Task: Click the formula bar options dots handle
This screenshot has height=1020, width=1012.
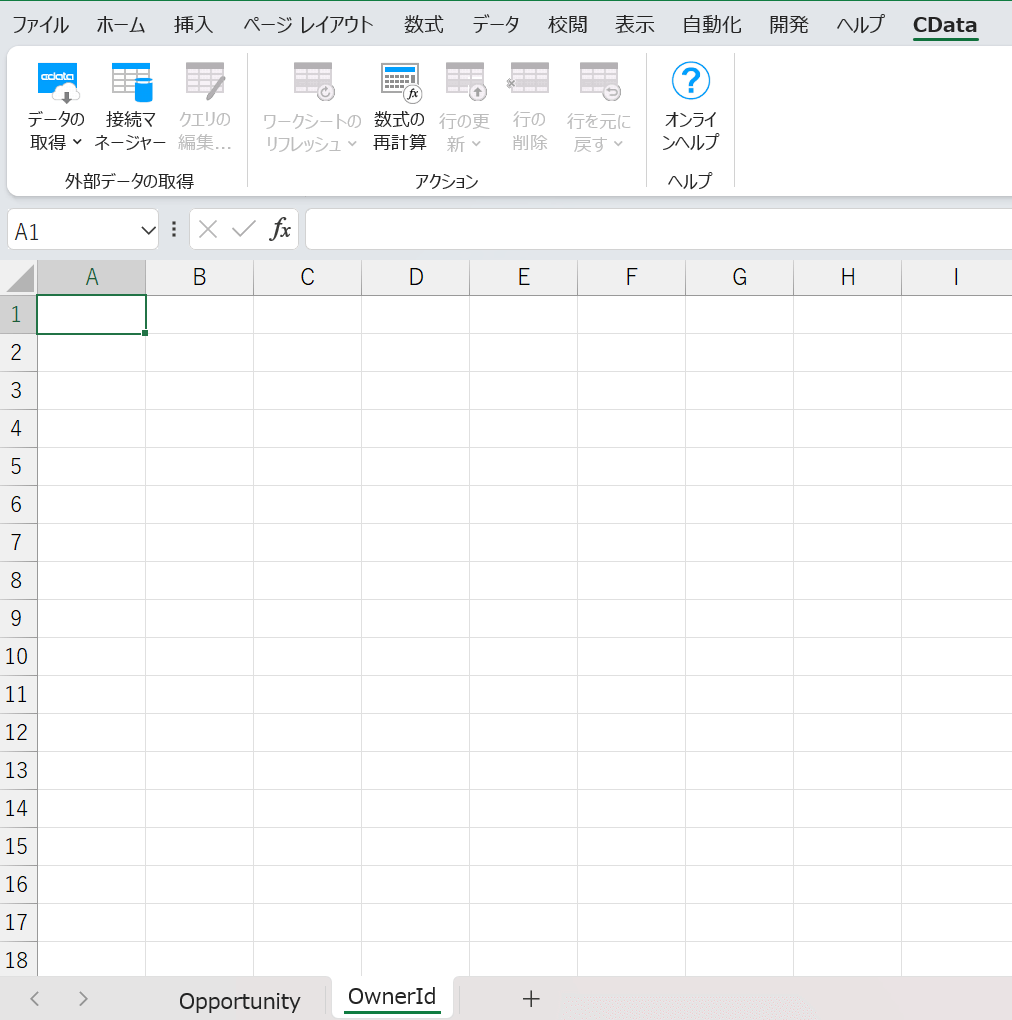Action: click(174, 229)
